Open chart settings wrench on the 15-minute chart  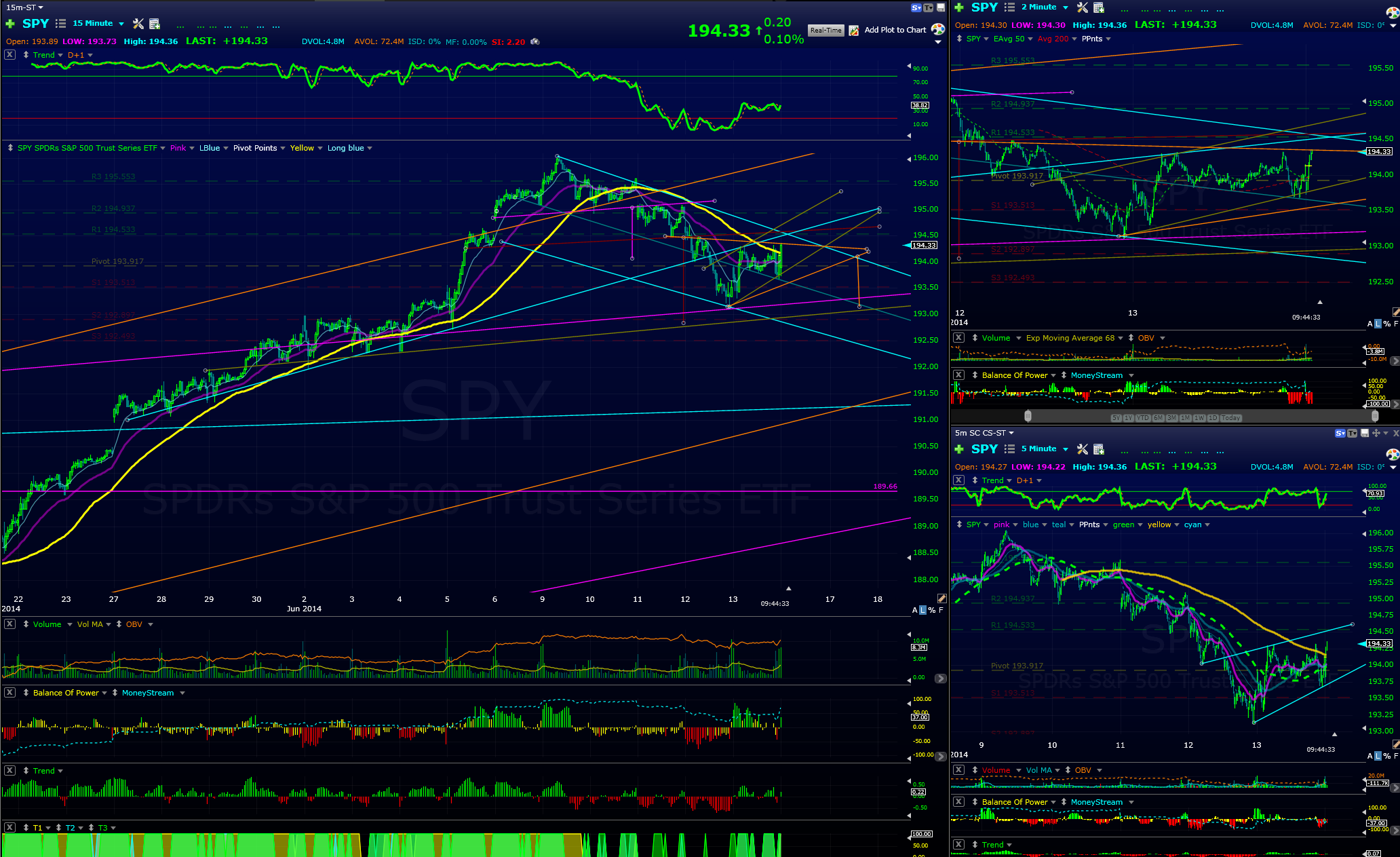138,24
